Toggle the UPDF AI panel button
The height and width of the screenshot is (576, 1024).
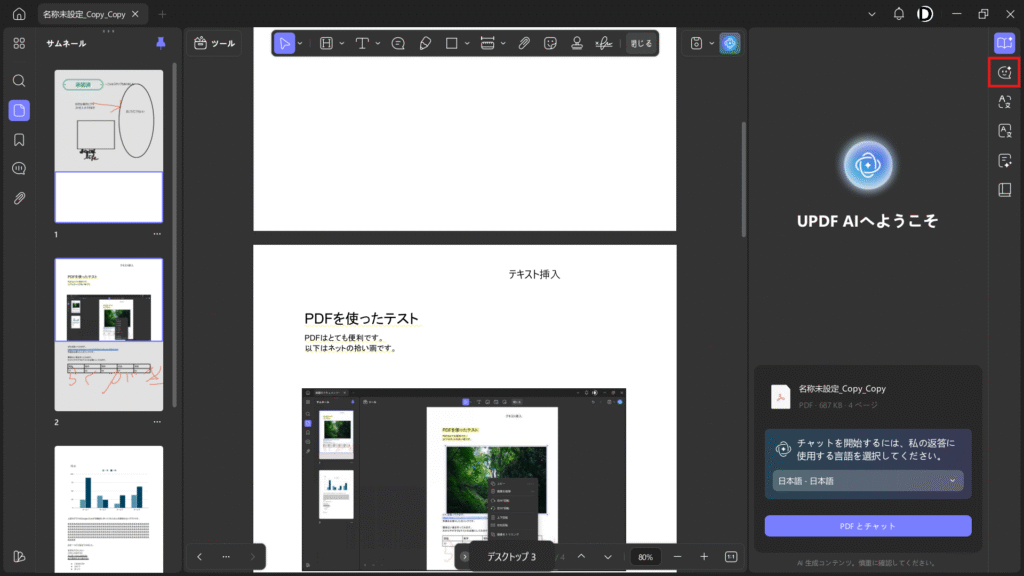point(730,43)
